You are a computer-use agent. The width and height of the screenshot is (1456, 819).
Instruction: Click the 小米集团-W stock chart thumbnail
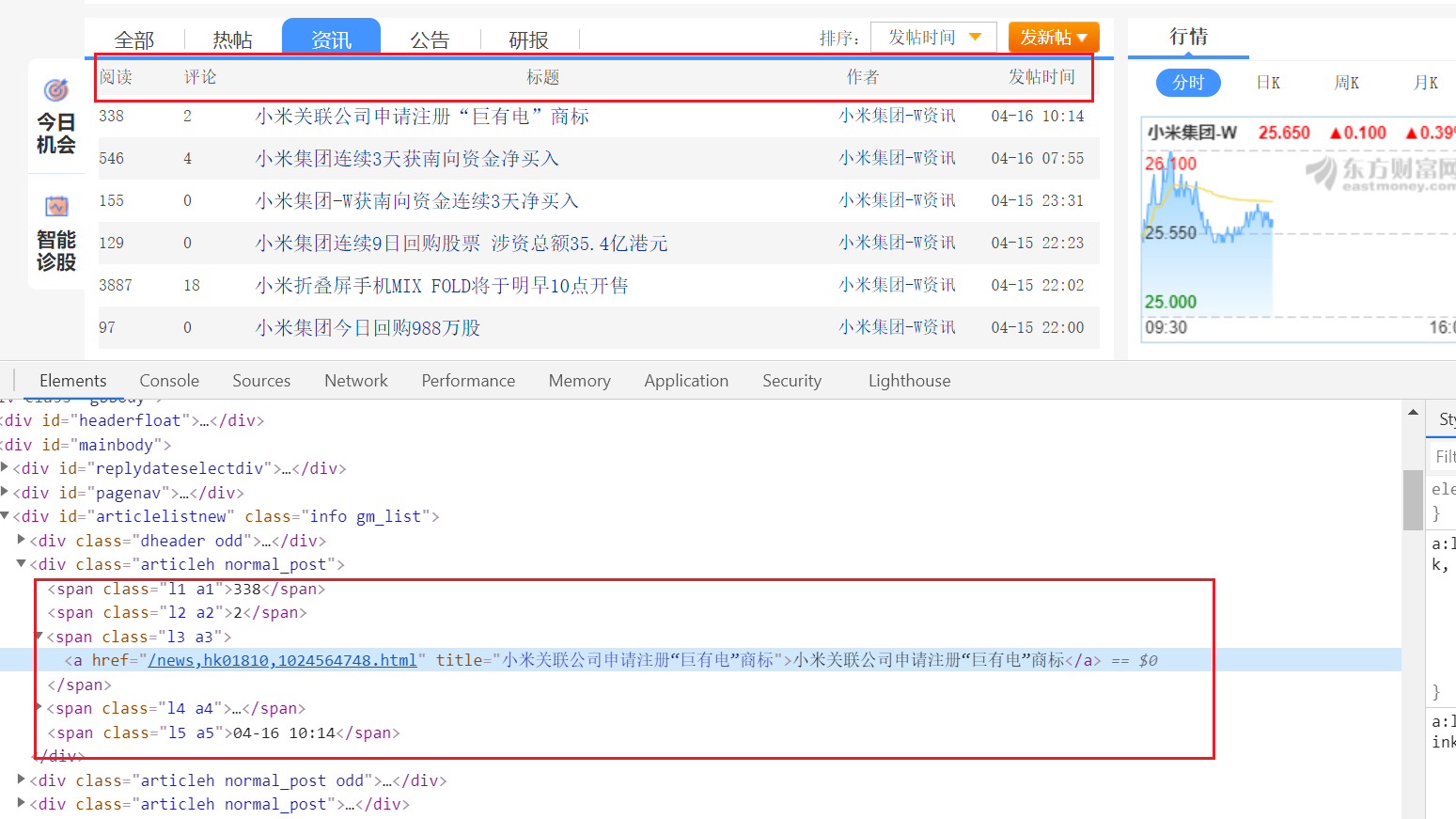1298,230
